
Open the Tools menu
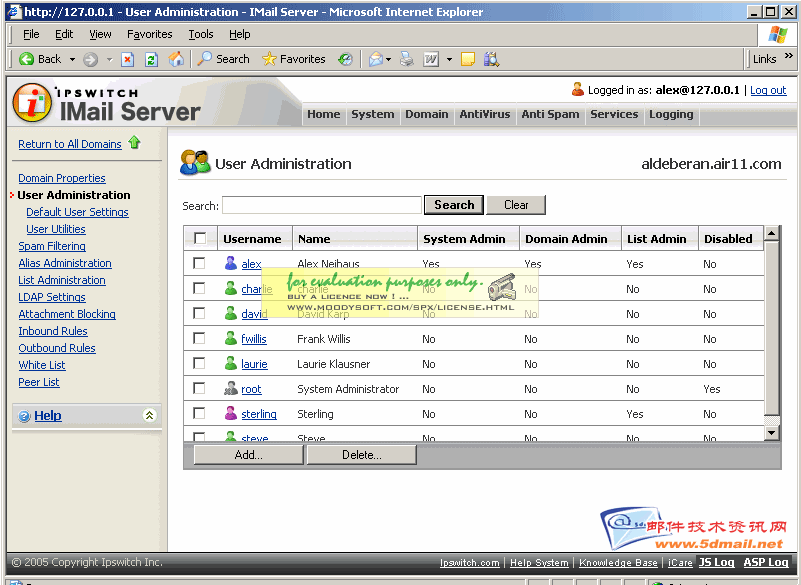(x=200, y=34)
